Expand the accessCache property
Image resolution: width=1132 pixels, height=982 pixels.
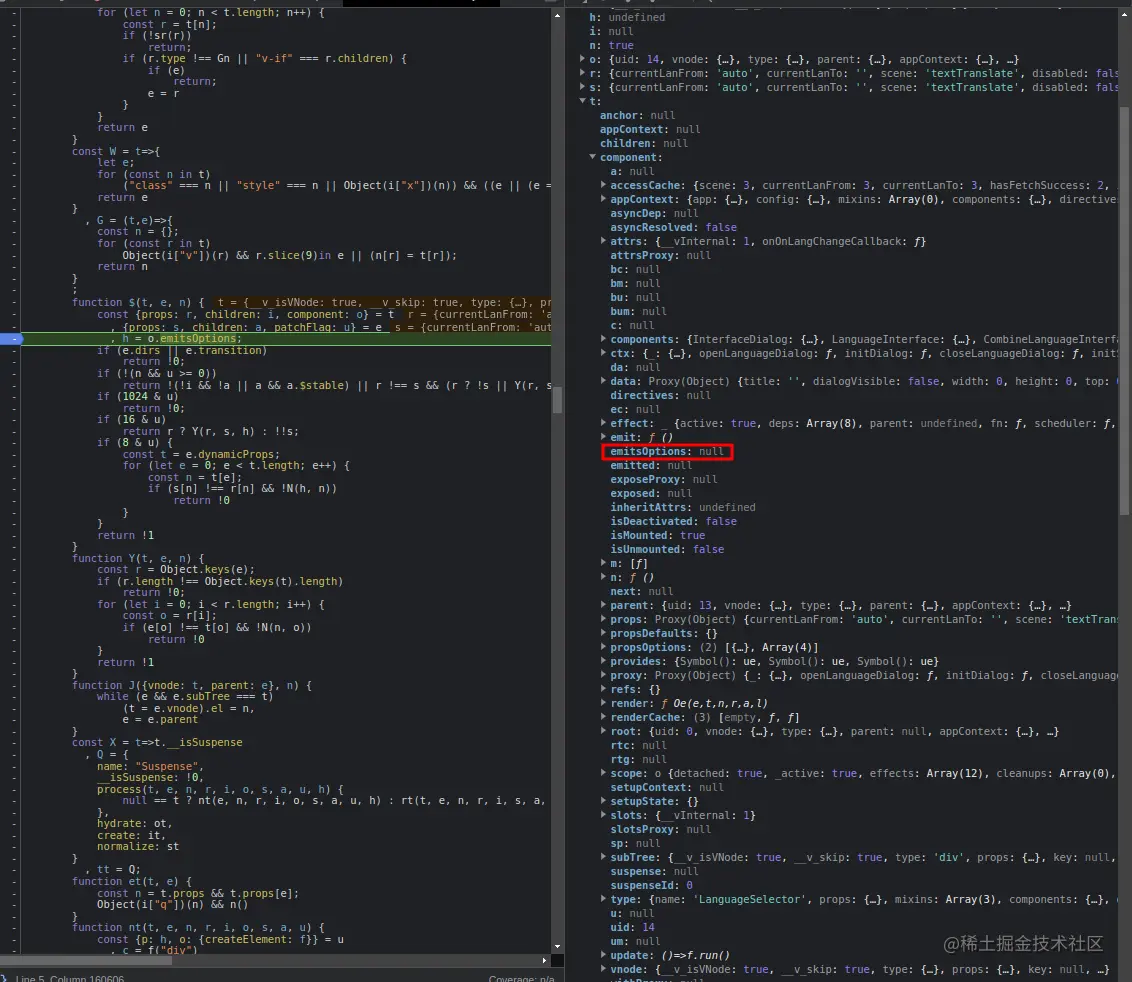pyautogui.click(x=604, y=185)
